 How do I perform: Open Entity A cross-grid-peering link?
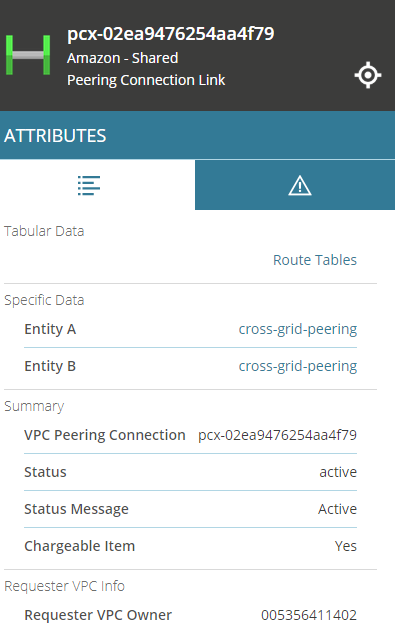pyautogui.click(x=298, y=329)
